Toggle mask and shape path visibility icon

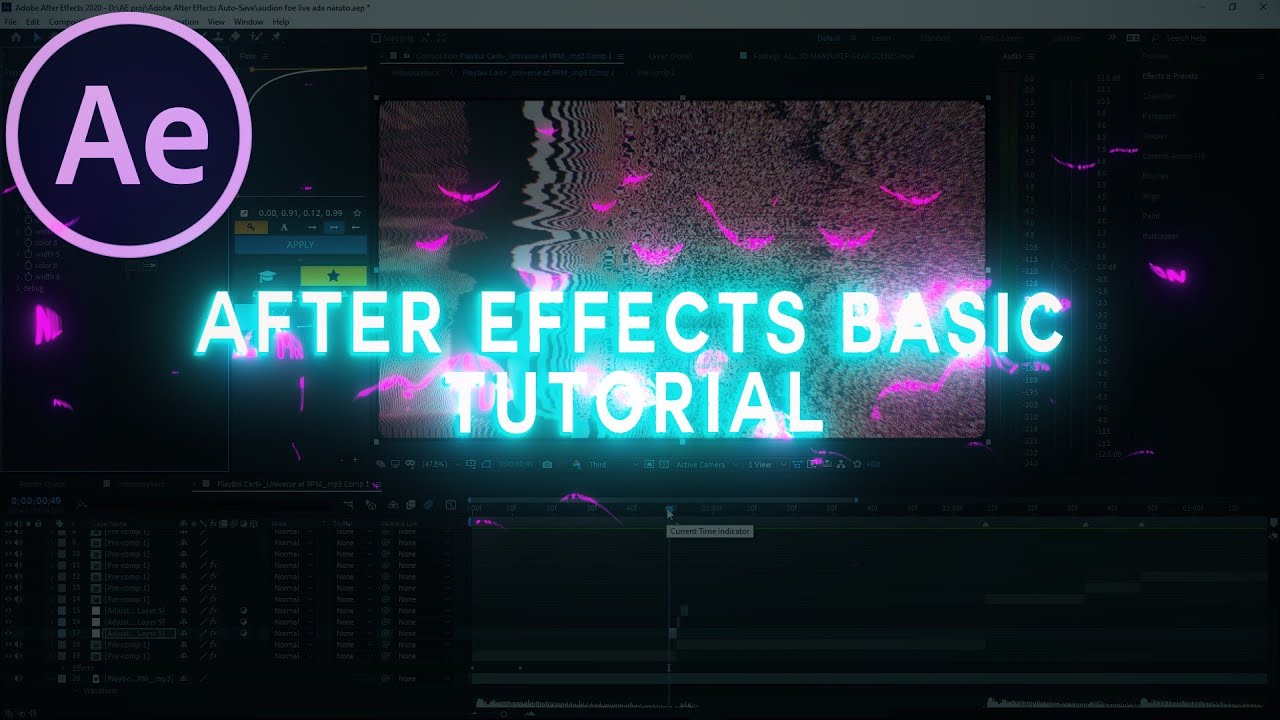pos(486,465)
